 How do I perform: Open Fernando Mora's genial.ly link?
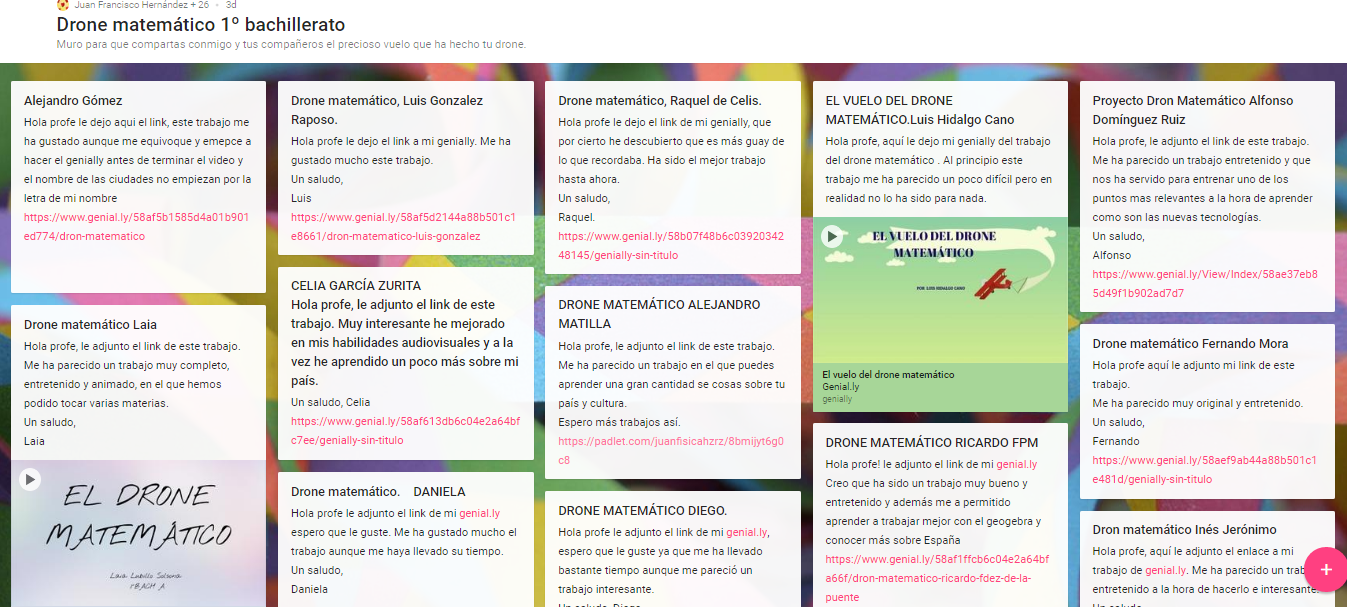click(x=1205, y=470)
